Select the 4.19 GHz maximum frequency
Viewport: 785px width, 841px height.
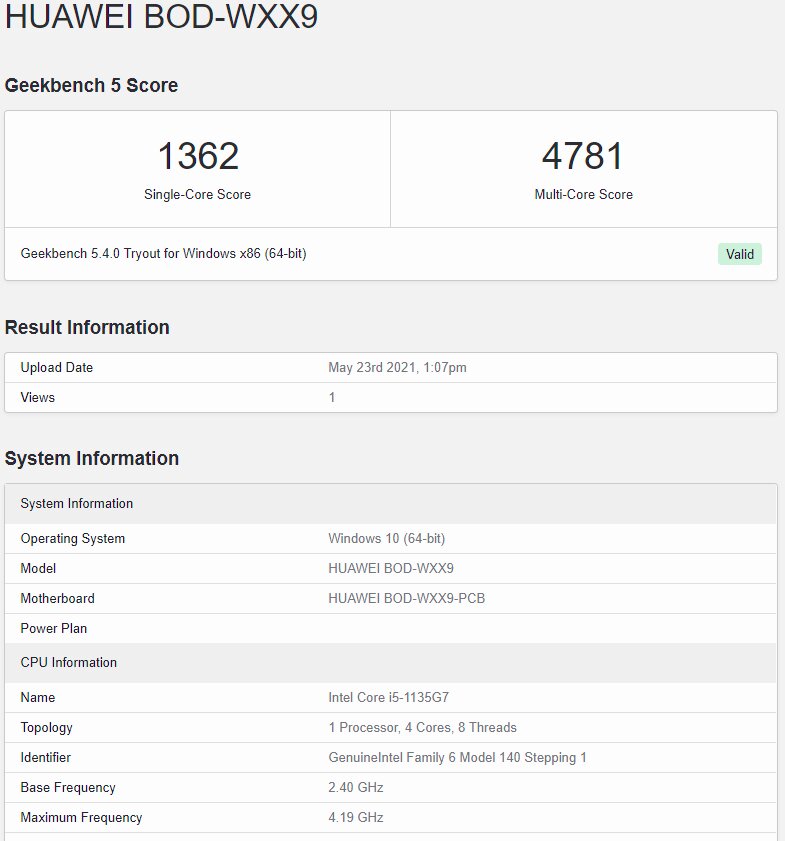click(356, 817)
